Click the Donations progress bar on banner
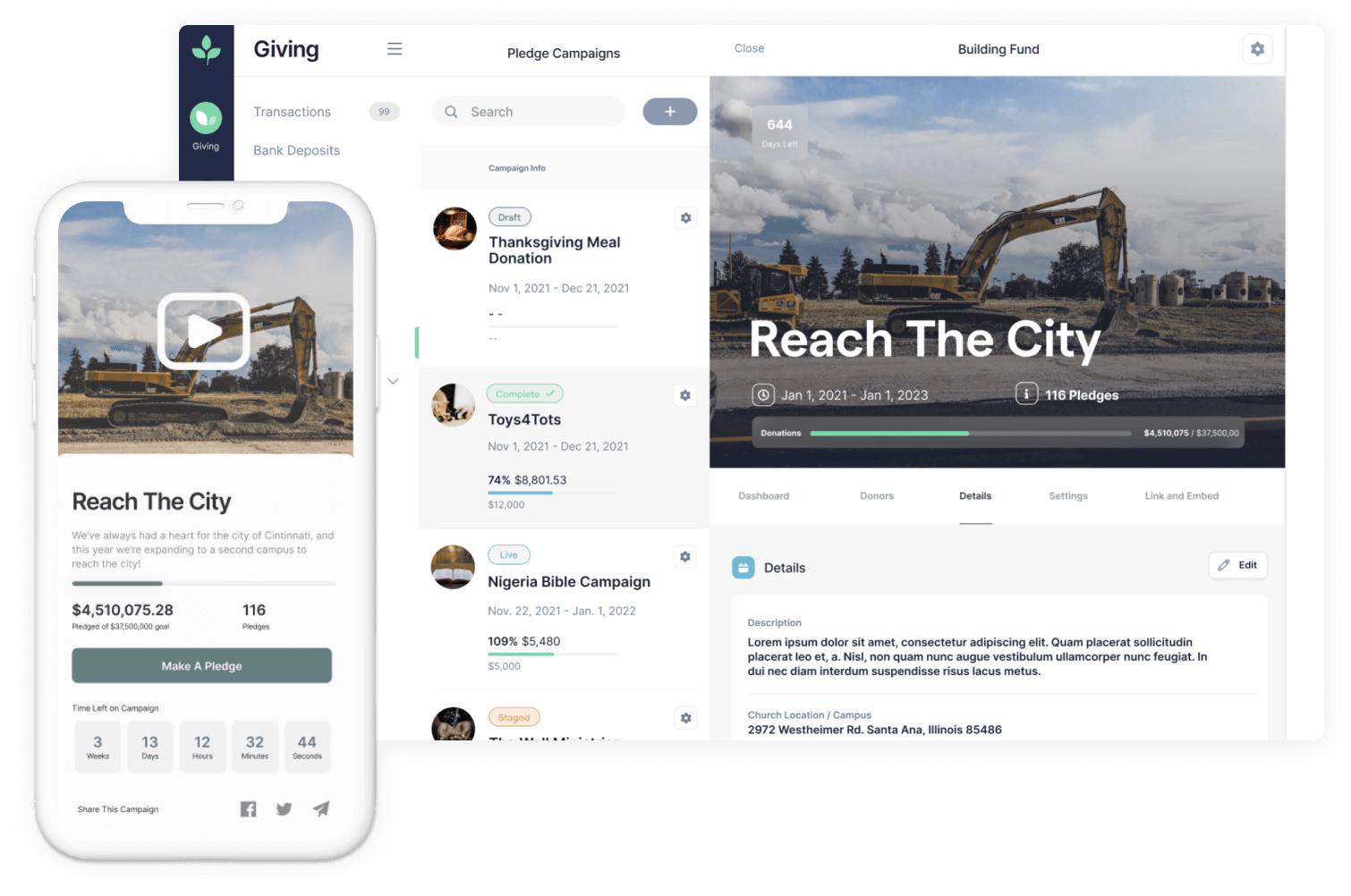This screenshot has height=896, width=1351. [971, 433]
